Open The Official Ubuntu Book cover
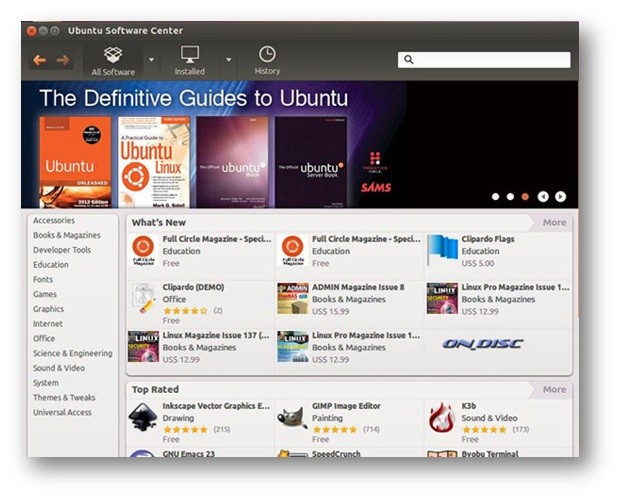Image resolution: width=621 pixels, height=499 pixels. pyautogui.click(x=232, y=162)
